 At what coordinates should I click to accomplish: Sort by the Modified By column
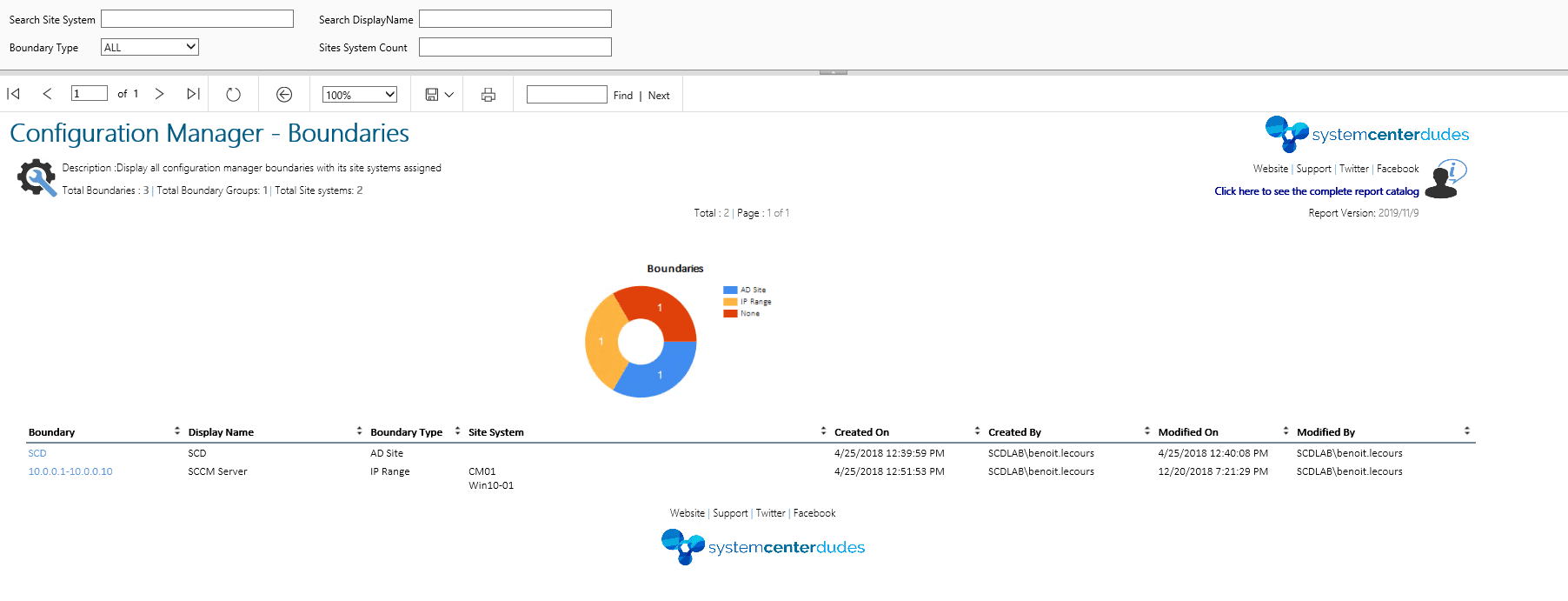point(1466,431)
